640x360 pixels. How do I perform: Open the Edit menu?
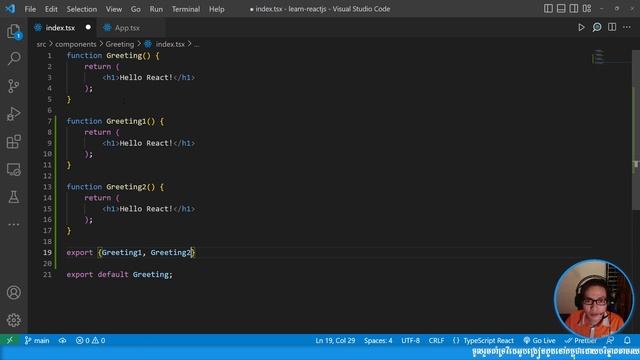point(51,9)
